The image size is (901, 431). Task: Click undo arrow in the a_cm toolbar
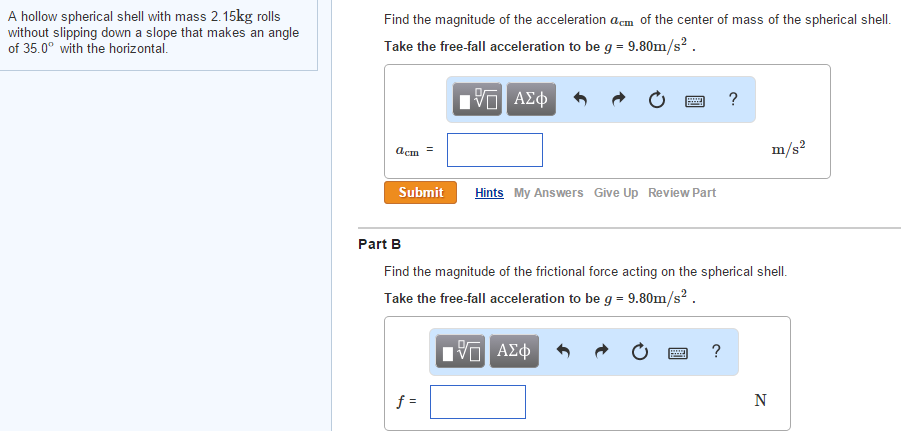pyautogui.click(x=580, y=99)
